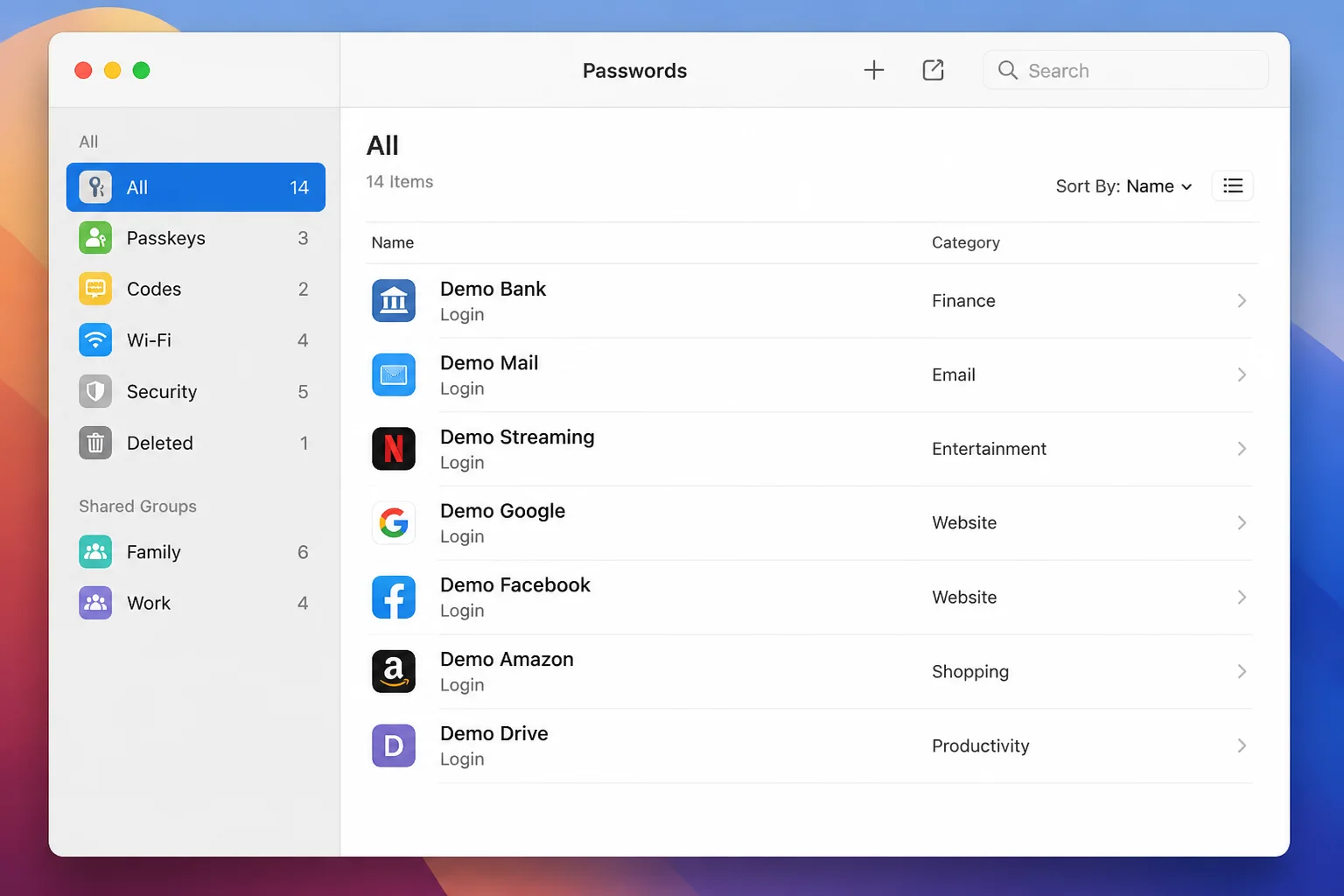Click the blue Wi-Fi icon
1344x896 pixels.
pos(95,340)
